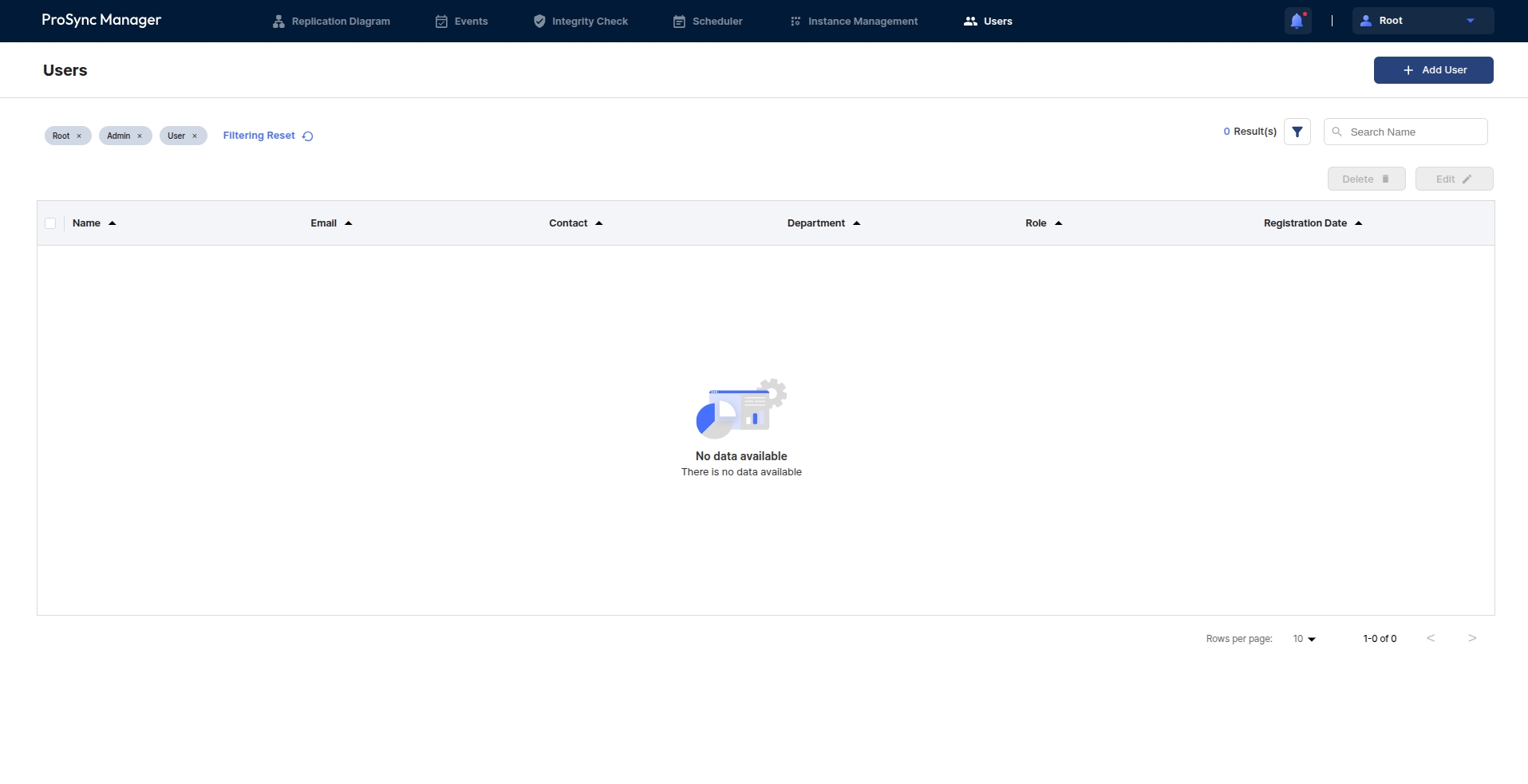Go to the next page arrow
This screenshot has width=1528, height=784.
1472,638
